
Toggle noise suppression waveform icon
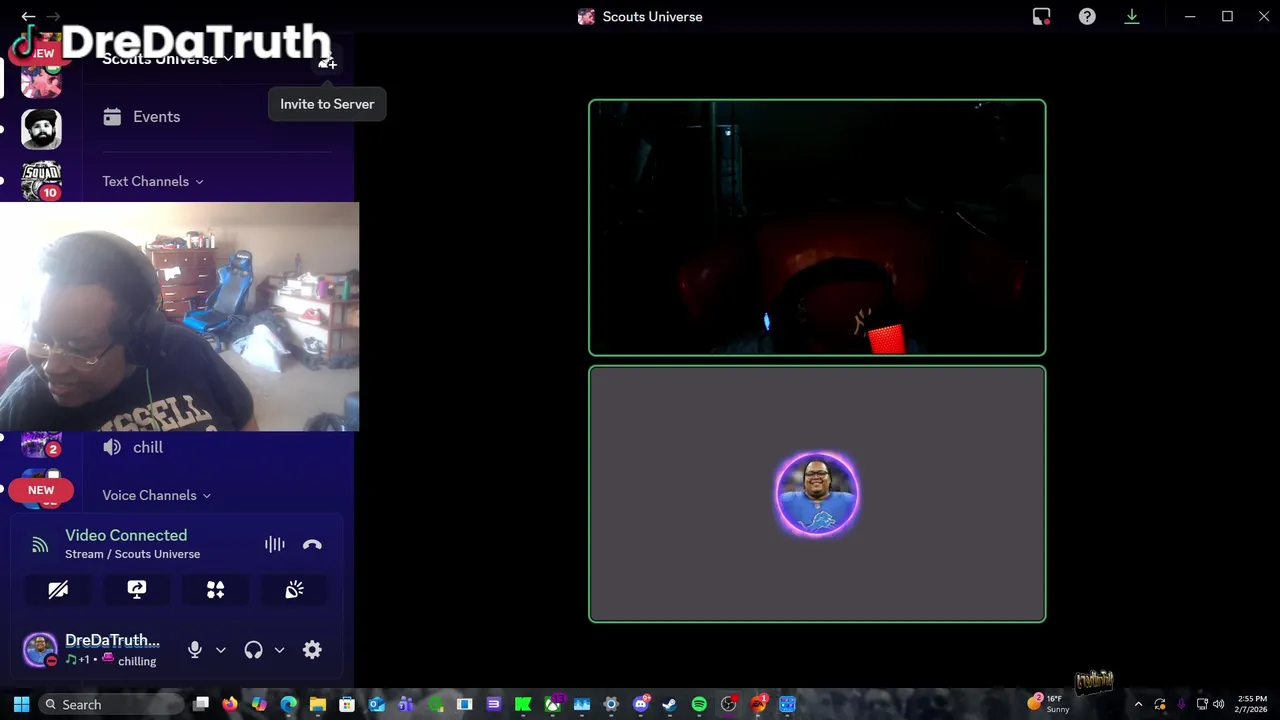[x=275, y=544]
